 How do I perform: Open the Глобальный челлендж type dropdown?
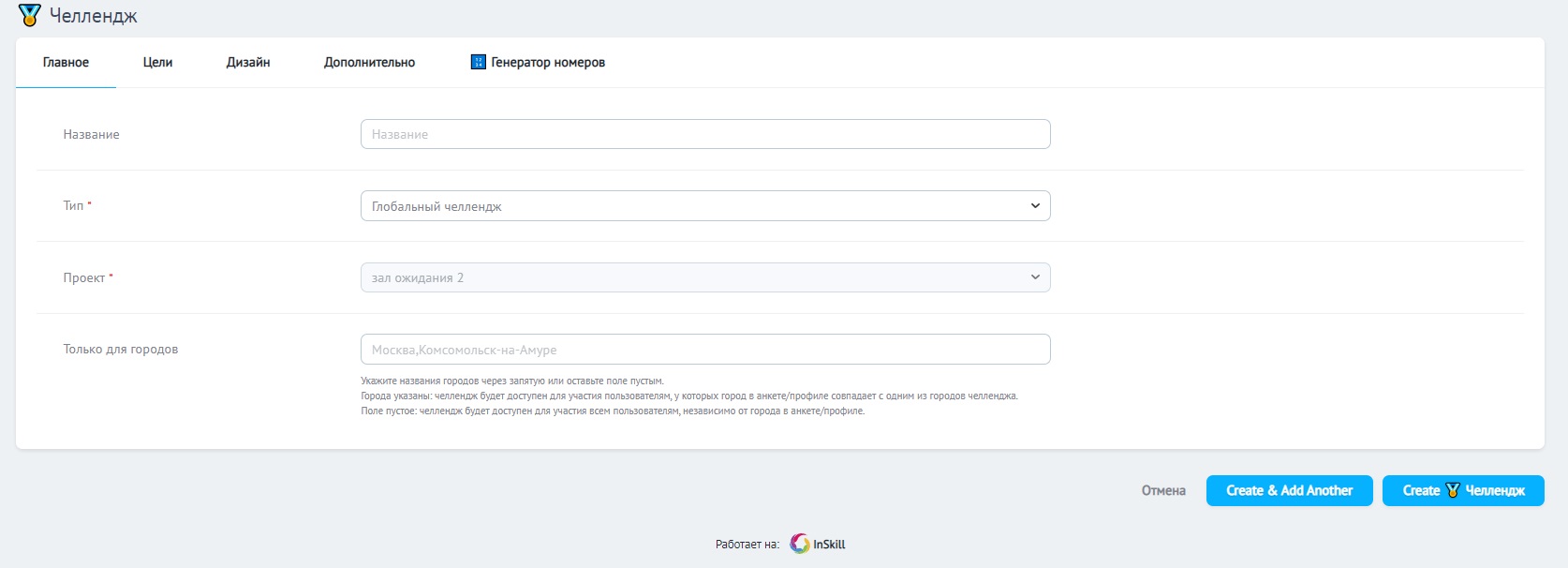pos(693,206)
